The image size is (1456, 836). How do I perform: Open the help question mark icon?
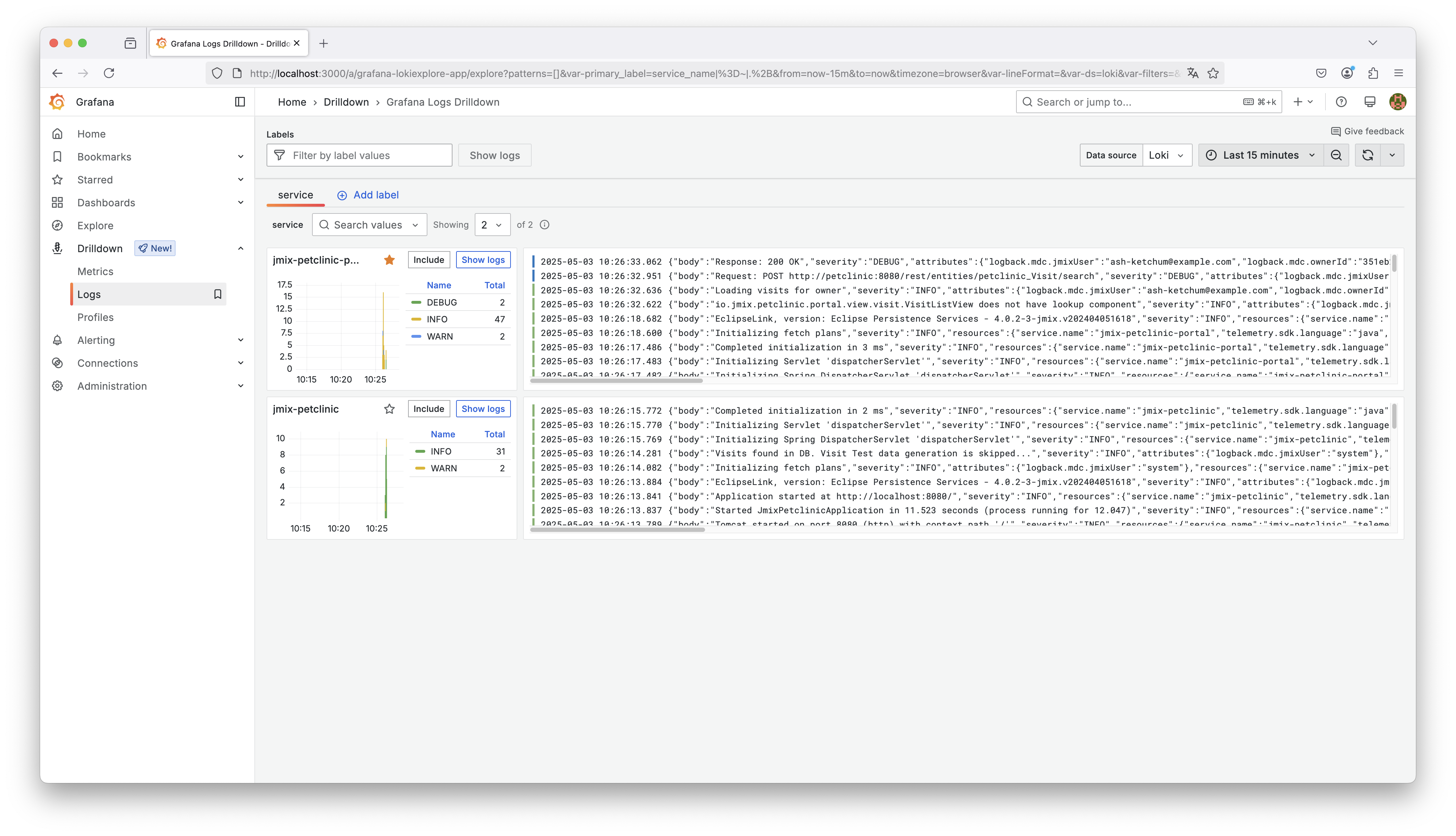[1341, 102]
